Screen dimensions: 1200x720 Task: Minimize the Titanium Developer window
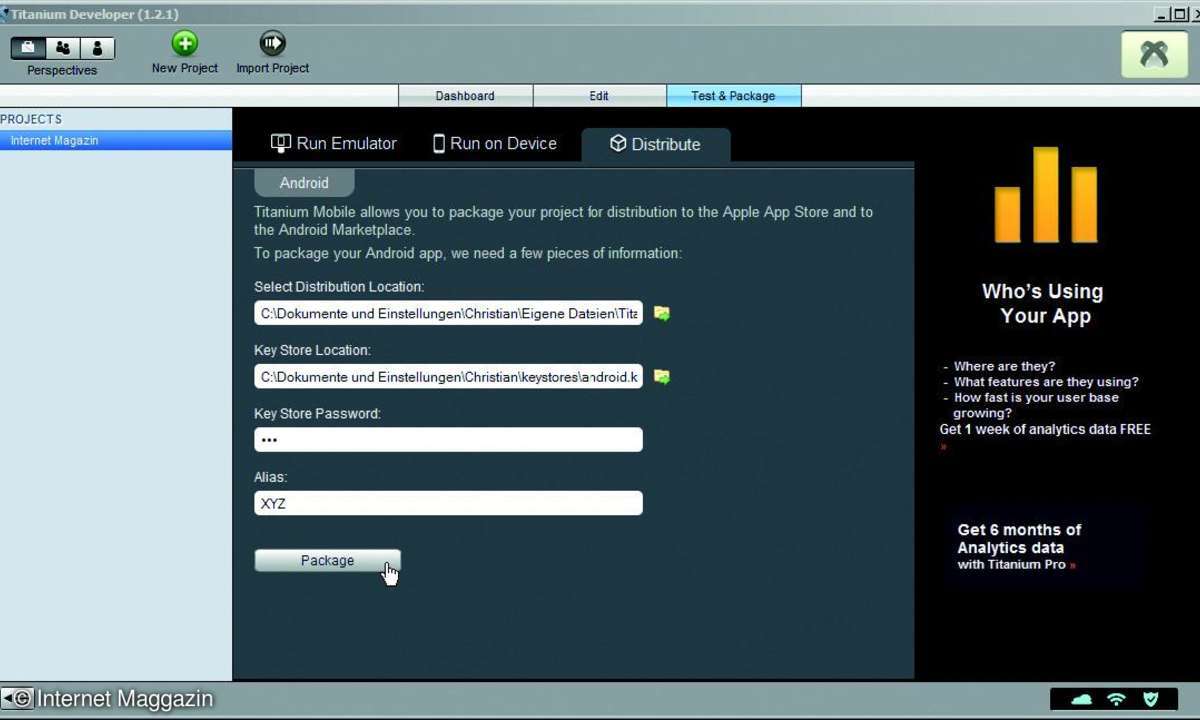(1161, 14)
